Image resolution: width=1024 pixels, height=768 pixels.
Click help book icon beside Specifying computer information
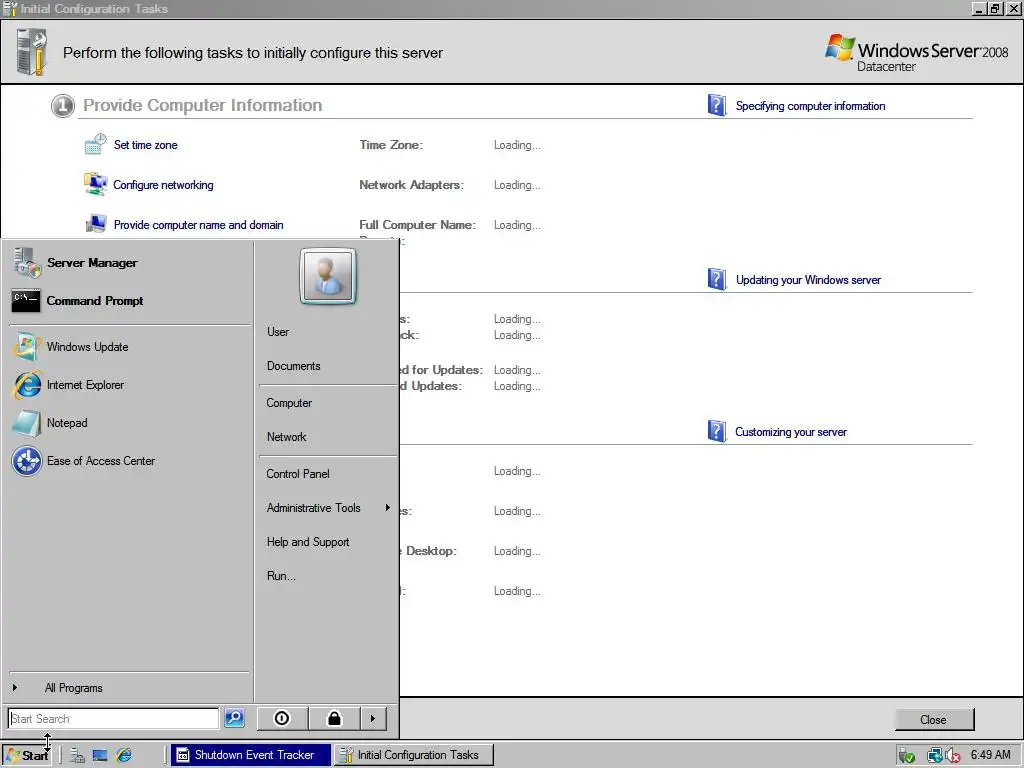[x=716, y=105]
